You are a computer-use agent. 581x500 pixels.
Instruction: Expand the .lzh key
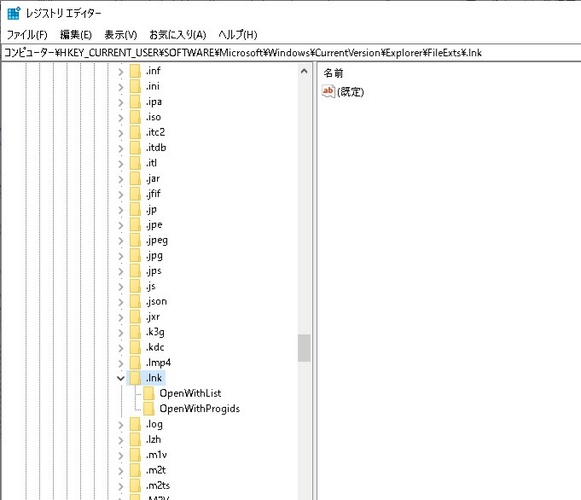tap(121, 440)
